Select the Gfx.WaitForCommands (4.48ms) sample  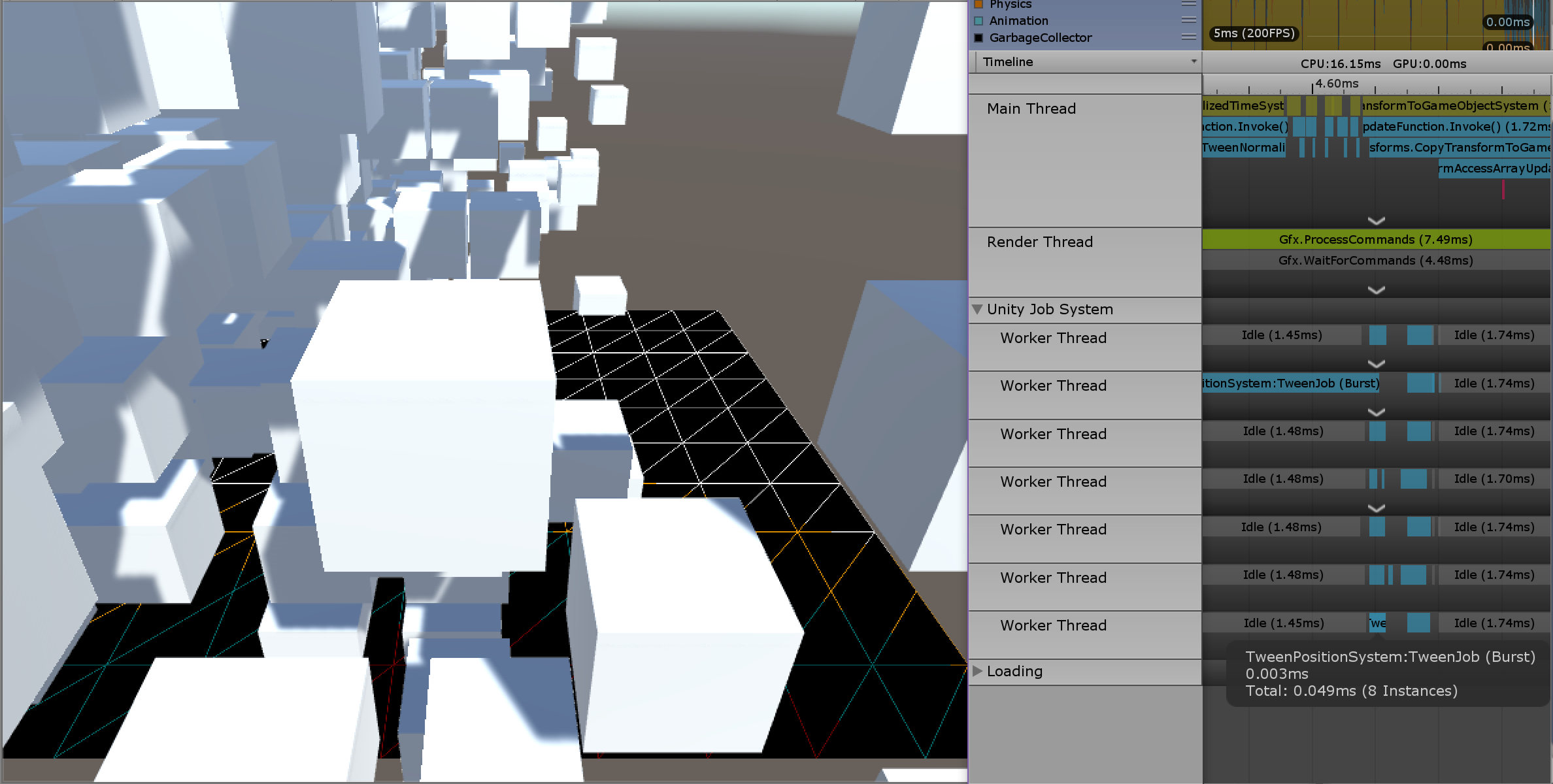click(x=1375, y=261)
